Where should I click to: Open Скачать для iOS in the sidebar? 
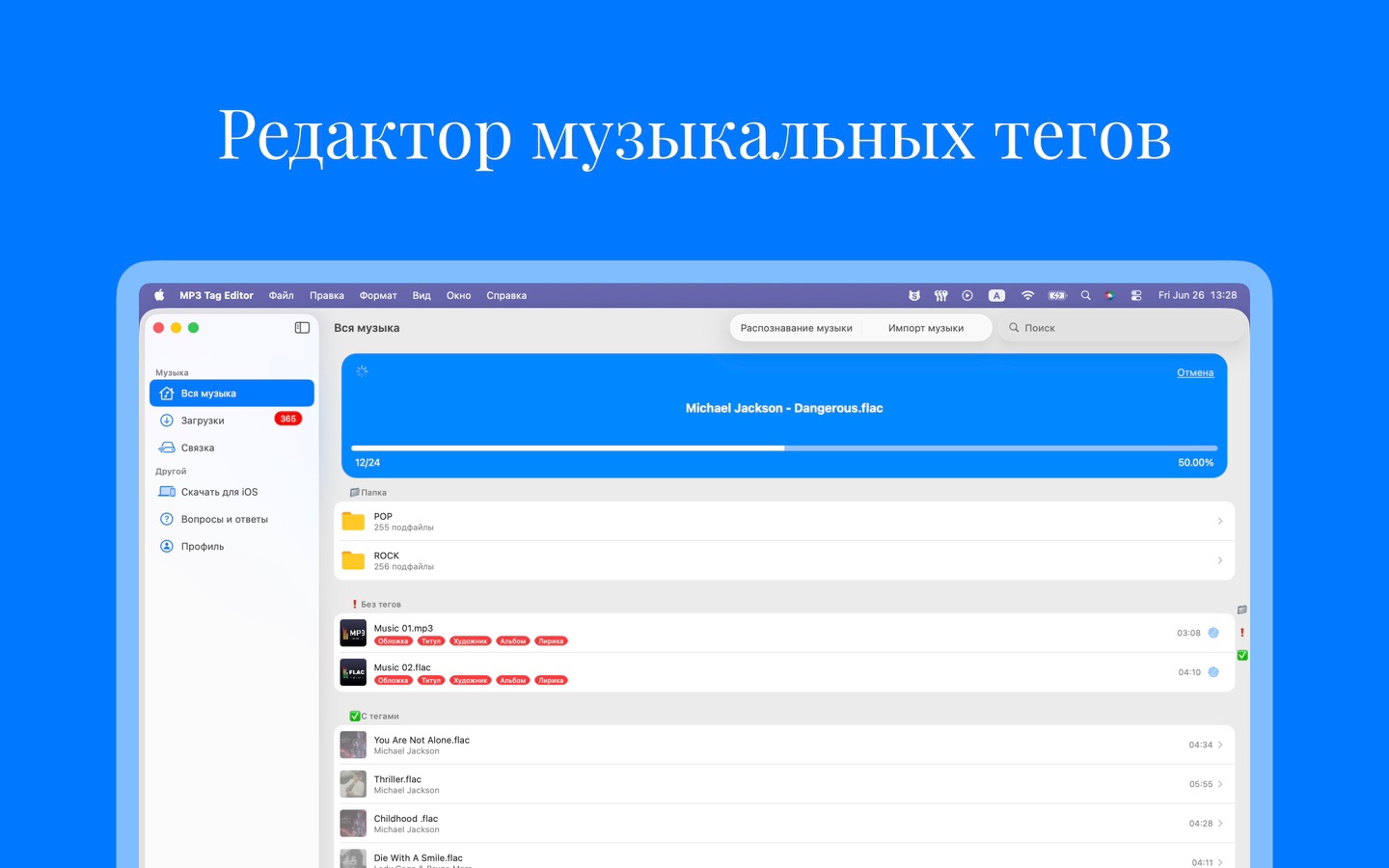point(231,492)
